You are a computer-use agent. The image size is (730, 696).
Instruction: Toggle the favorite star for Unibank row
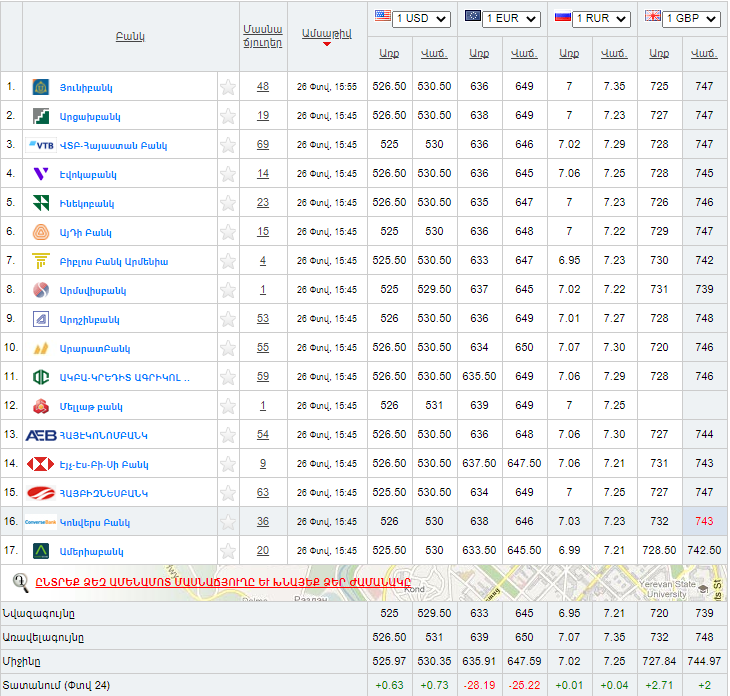pyautogui.click(x=228, y=87)
